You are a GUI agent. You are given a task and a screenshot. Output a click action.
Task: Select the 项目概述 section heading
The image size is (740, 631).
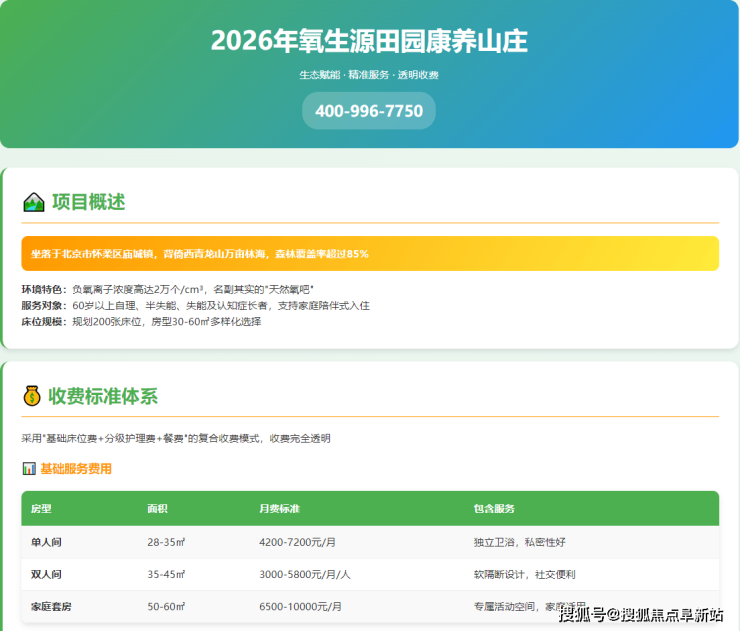(x=89, y=202)
